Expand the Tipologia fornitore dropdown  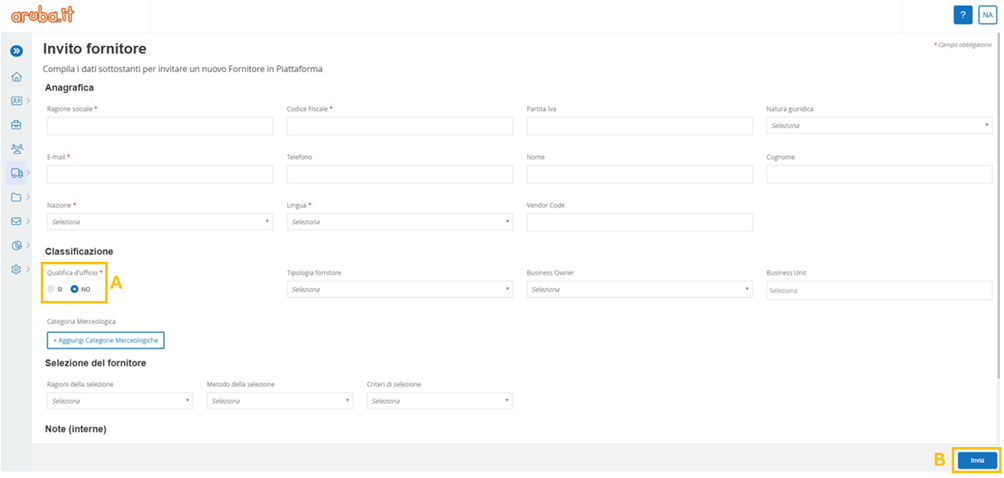pyautogui.click(x=399, y=290)
